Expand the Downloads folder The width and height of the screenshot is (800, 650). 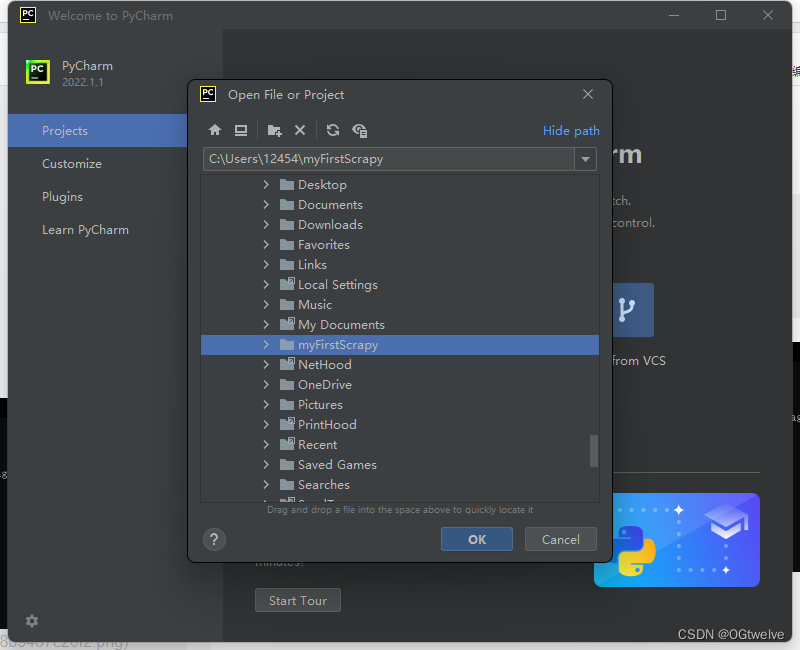click(x=266, y=224)
